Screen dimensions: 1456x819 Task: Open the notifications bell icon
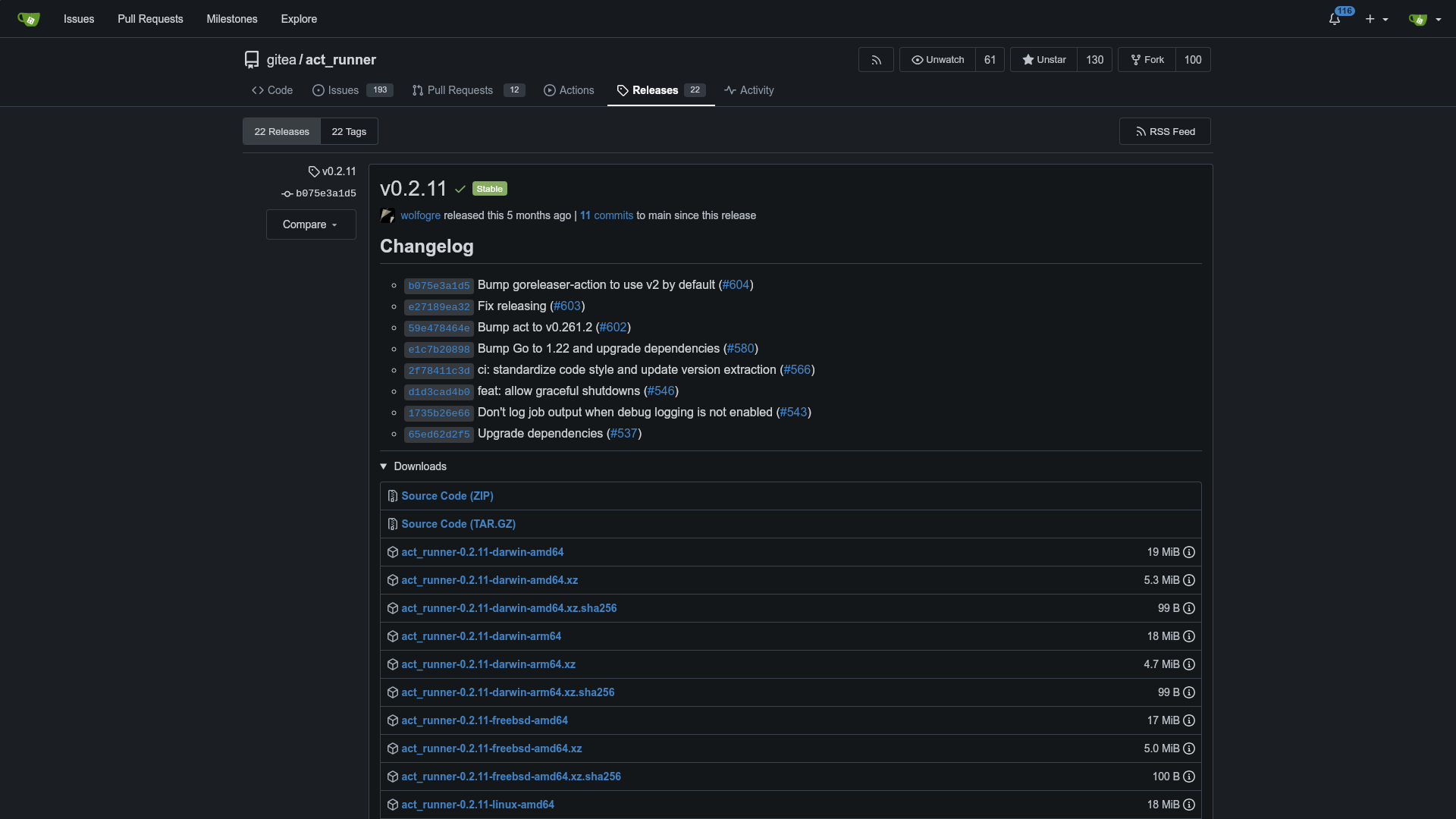[x=1334, y=19]
